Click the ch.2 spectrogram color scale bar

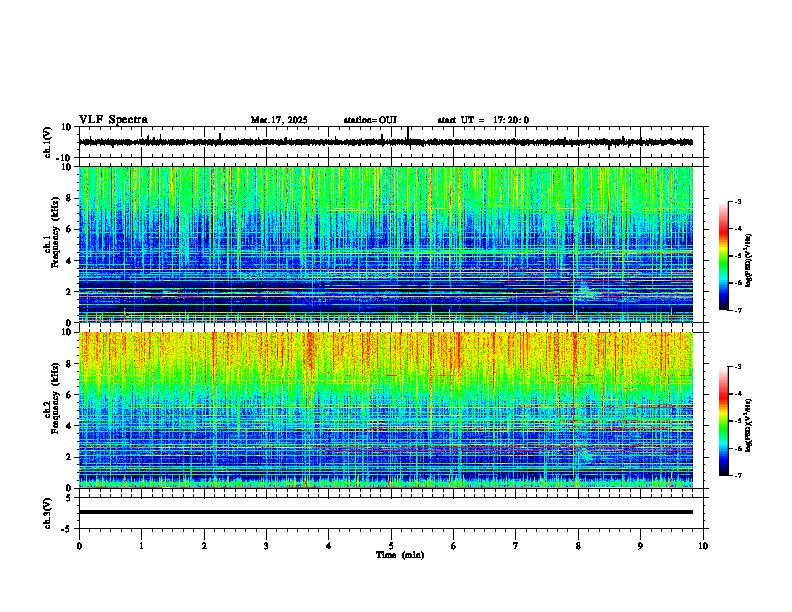pyautogui.click(x=724, y=421)
